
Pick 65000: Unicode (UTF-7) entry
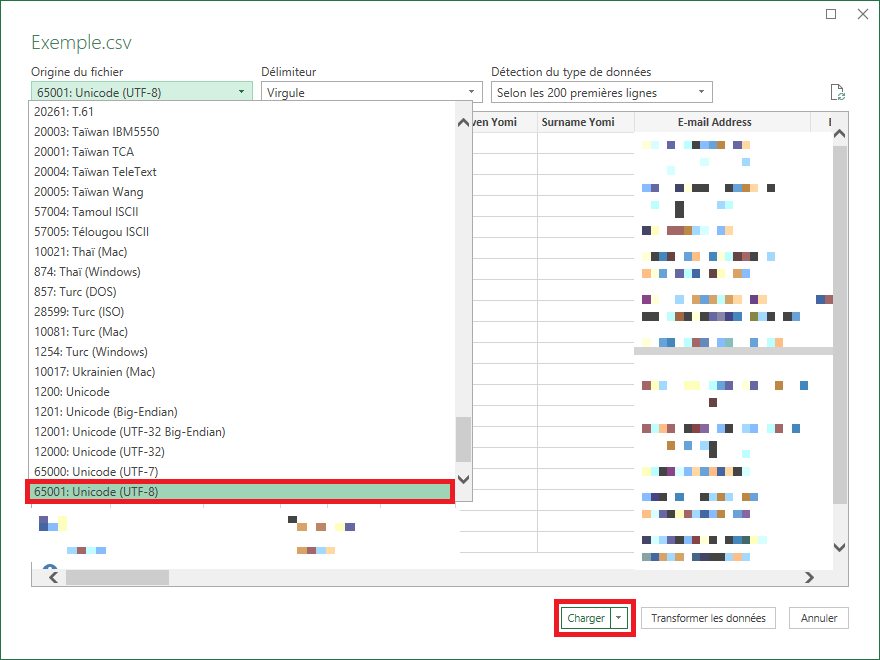point(96,471)
